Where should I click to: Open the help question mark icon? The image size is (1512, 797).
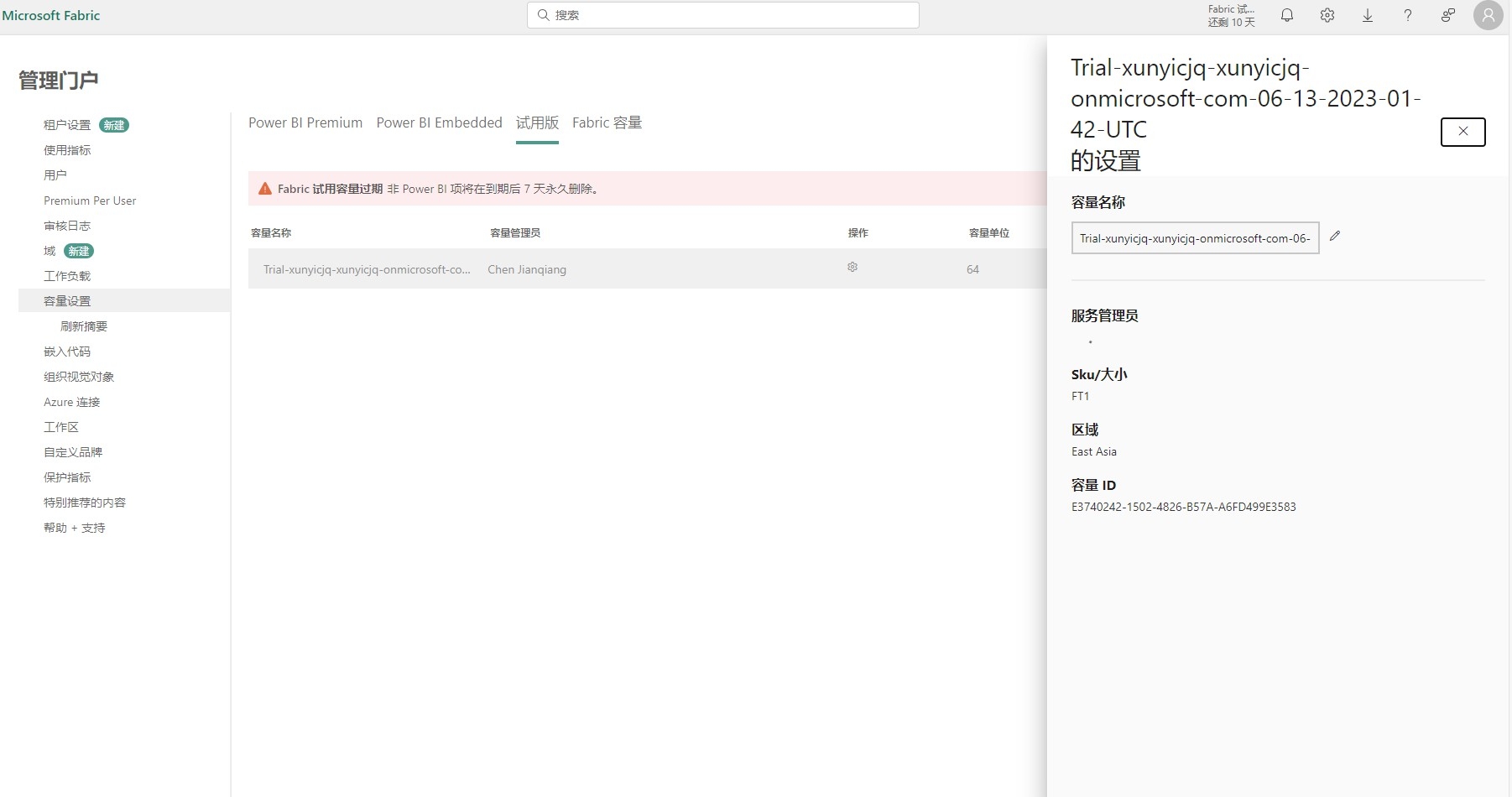(1407, 15)
